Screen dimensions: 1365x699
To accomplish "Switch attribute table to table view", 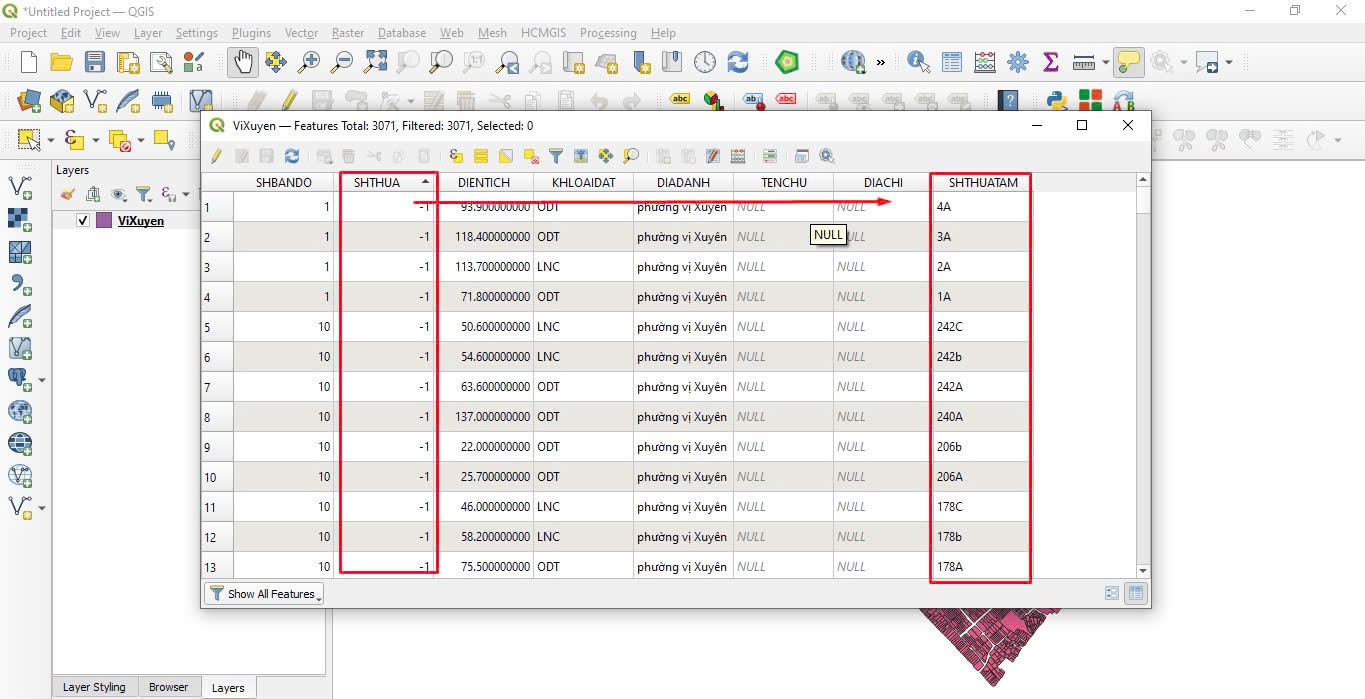I will click(x=1135, y=593).
